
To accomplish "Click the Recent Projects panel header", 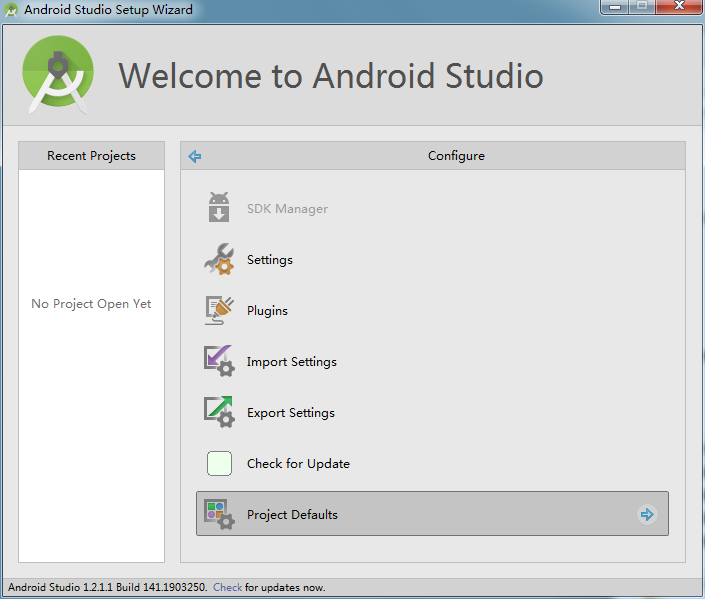I will point(92,156).
